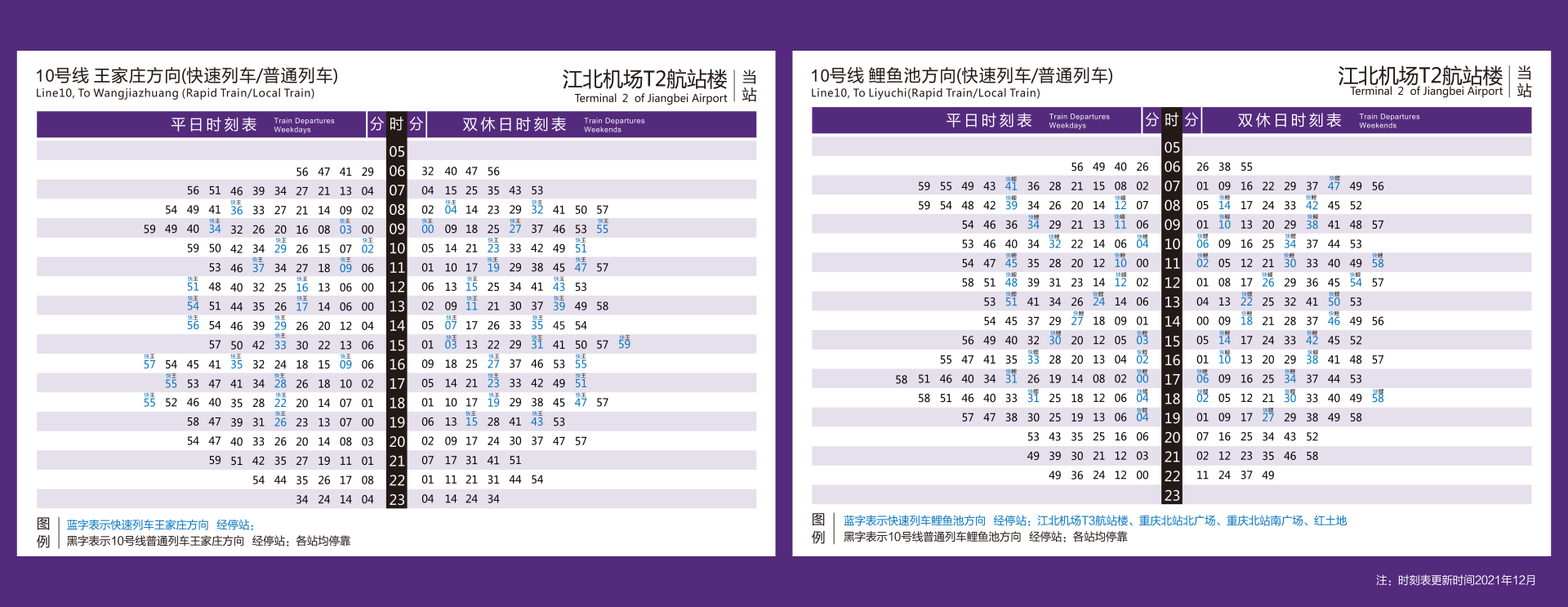Click the '图例' legend label in the Wangjiazhuang panel
Viewport: 1568px width, 607px height.
click(43, 533)
